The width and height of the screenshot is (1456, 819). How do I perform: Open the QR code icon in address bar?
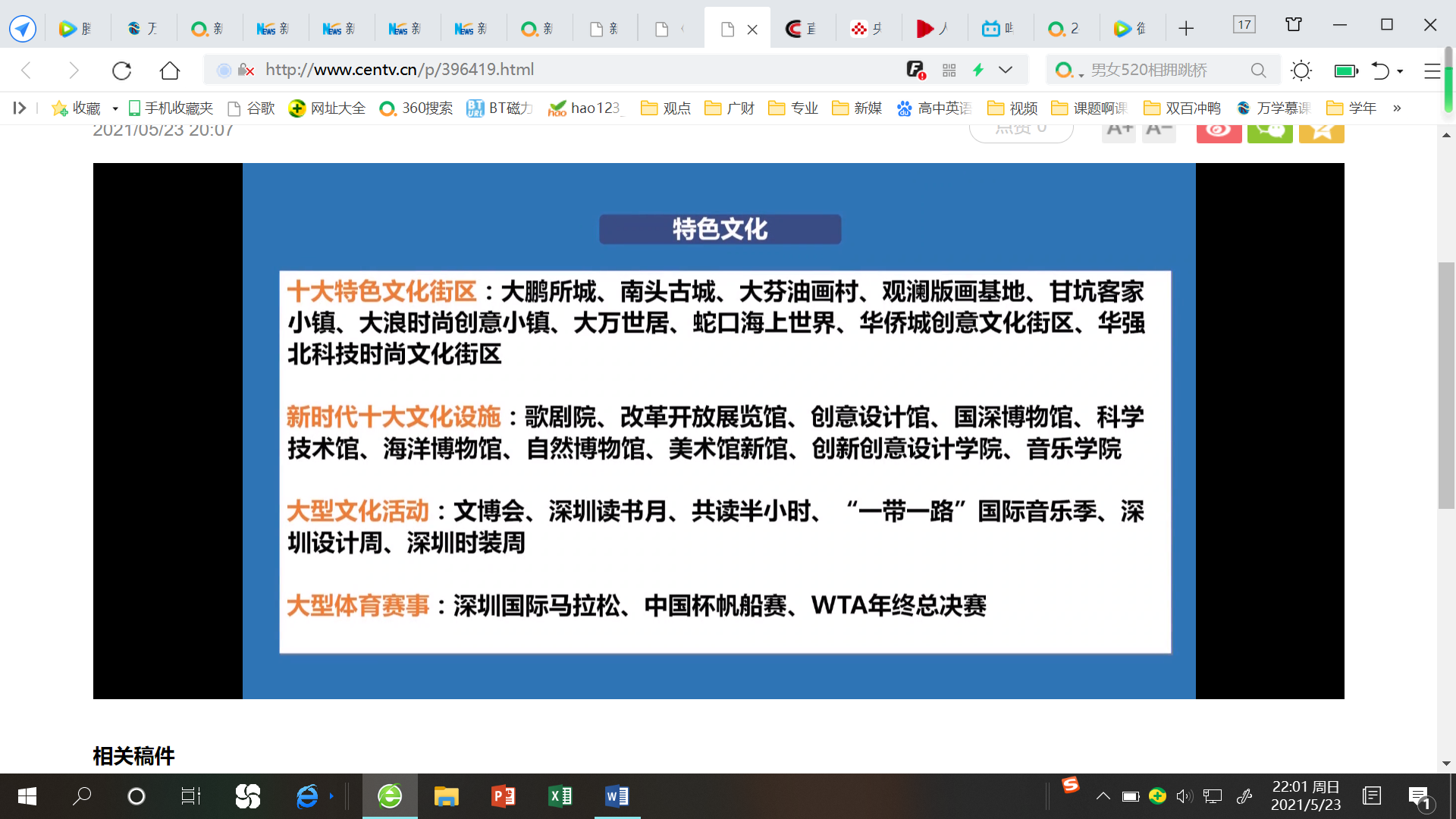[949, 71]
